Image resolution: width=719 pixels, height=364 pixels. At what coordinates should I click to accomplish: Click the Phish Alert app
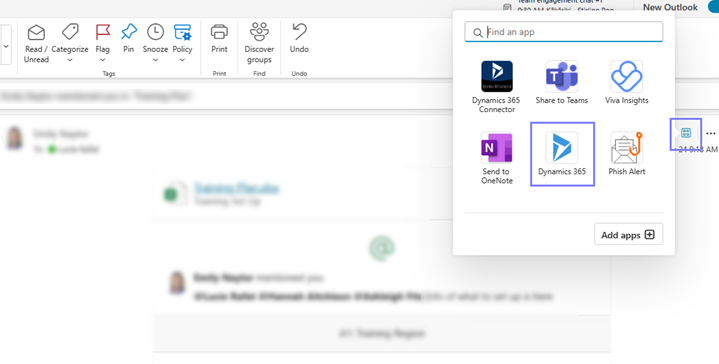627,154
